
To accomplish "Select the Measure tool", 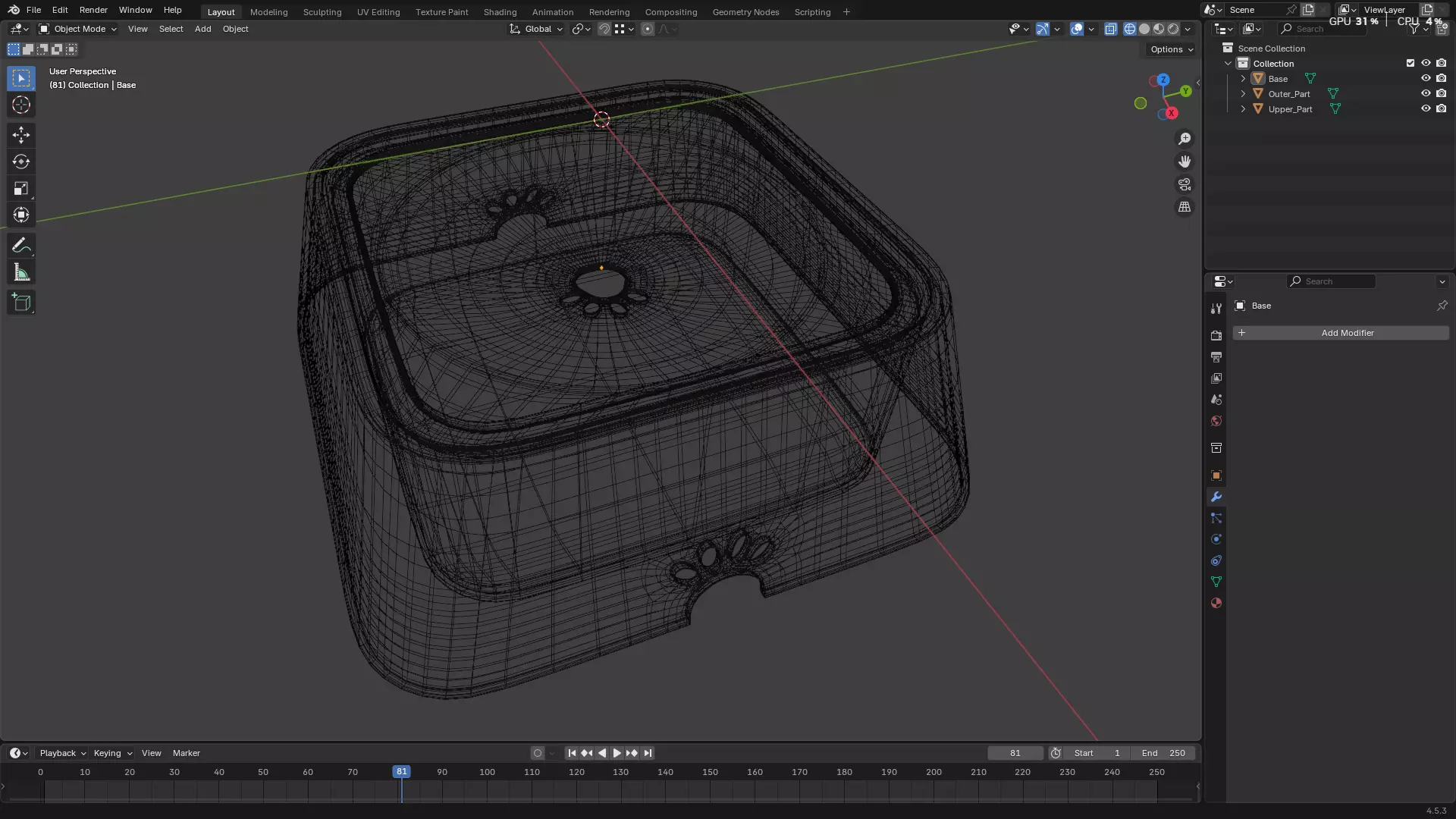I will [x=21, y=272].
